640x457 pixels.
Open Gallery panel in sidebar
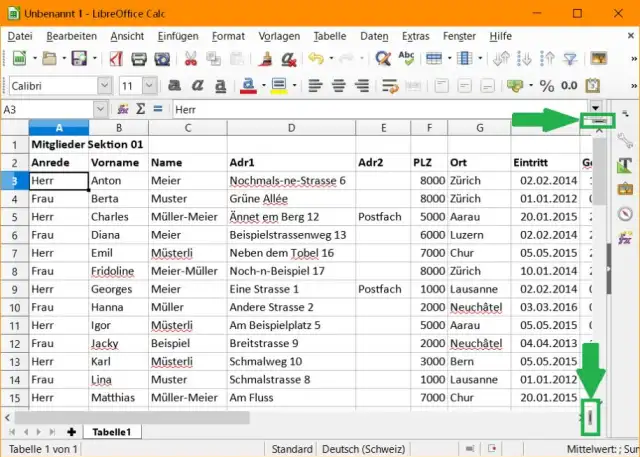pos(626,188)
